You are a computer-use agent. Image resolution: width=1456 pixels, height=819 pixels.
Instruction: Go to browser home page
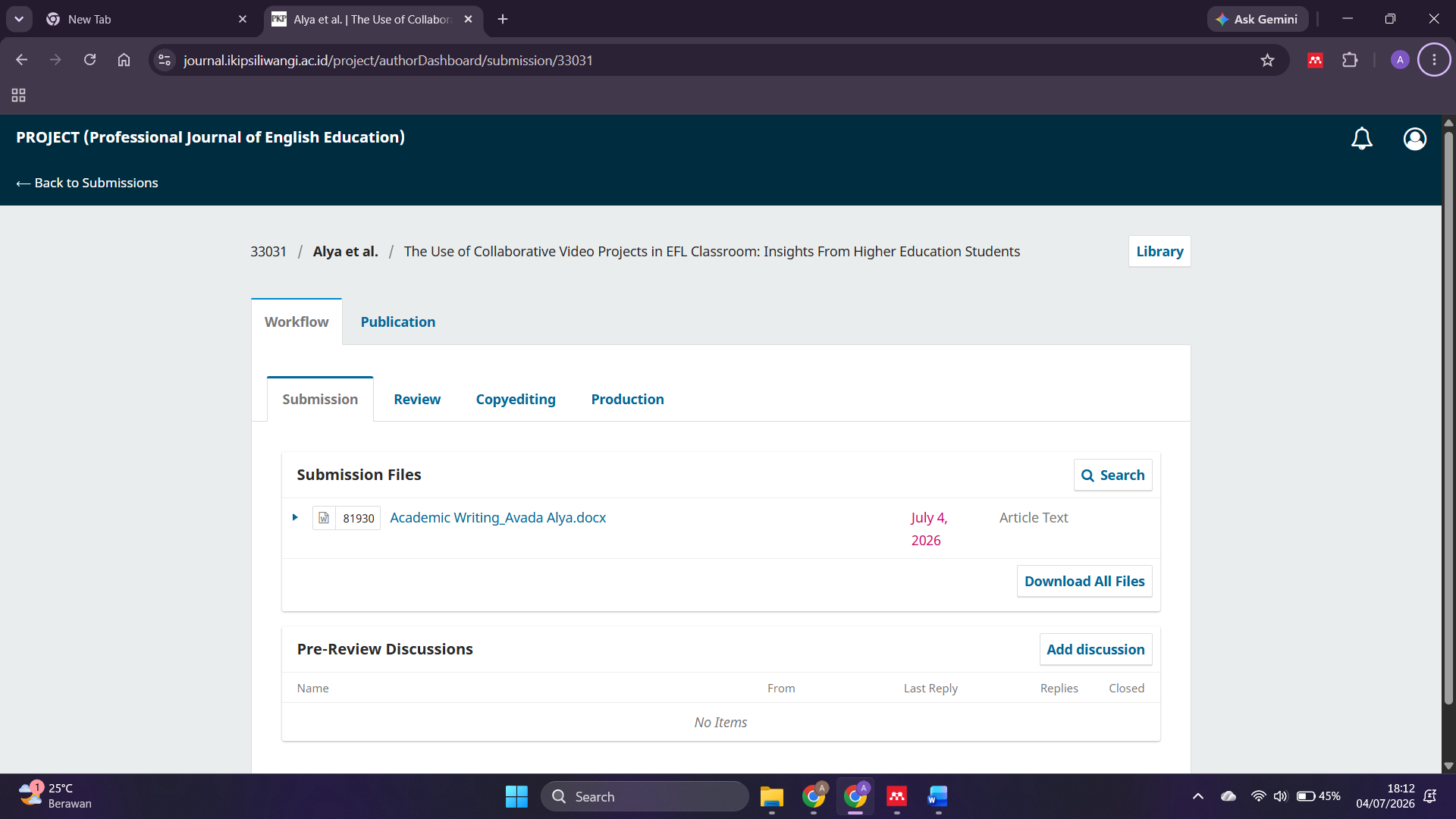click(124, 60)
